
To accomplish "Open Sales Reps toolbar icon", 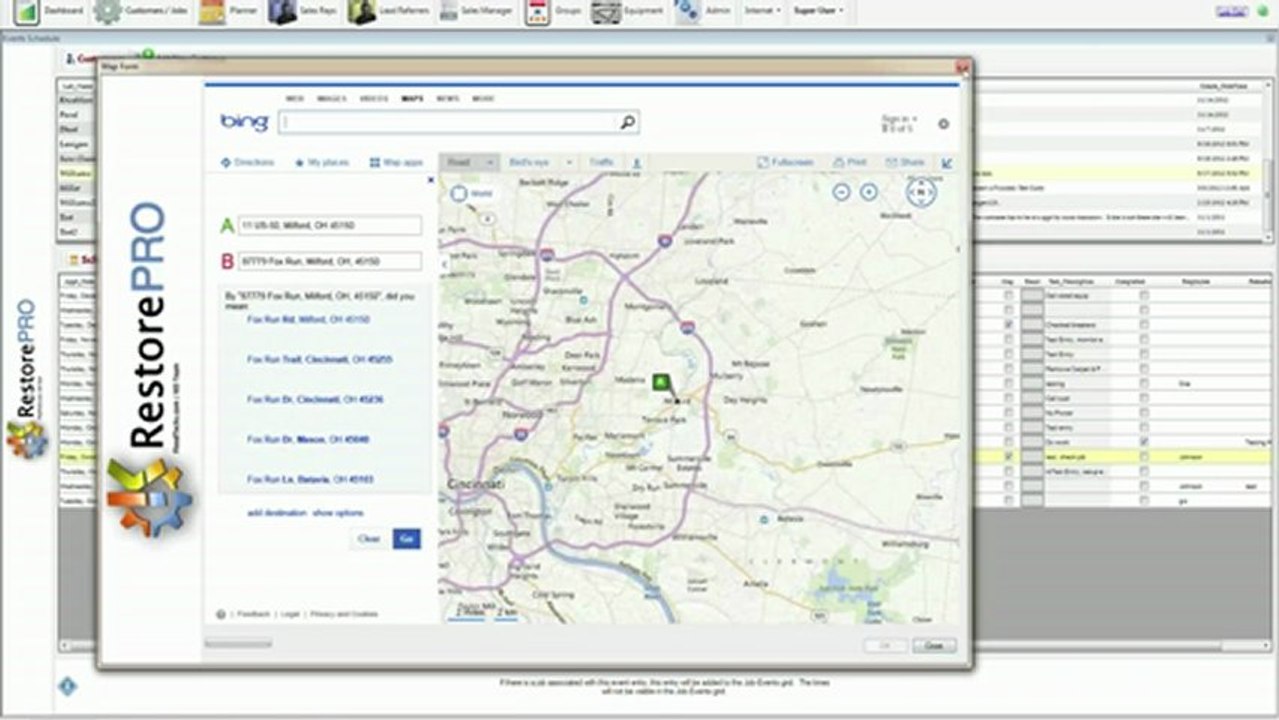I will (x=283, y=12).
